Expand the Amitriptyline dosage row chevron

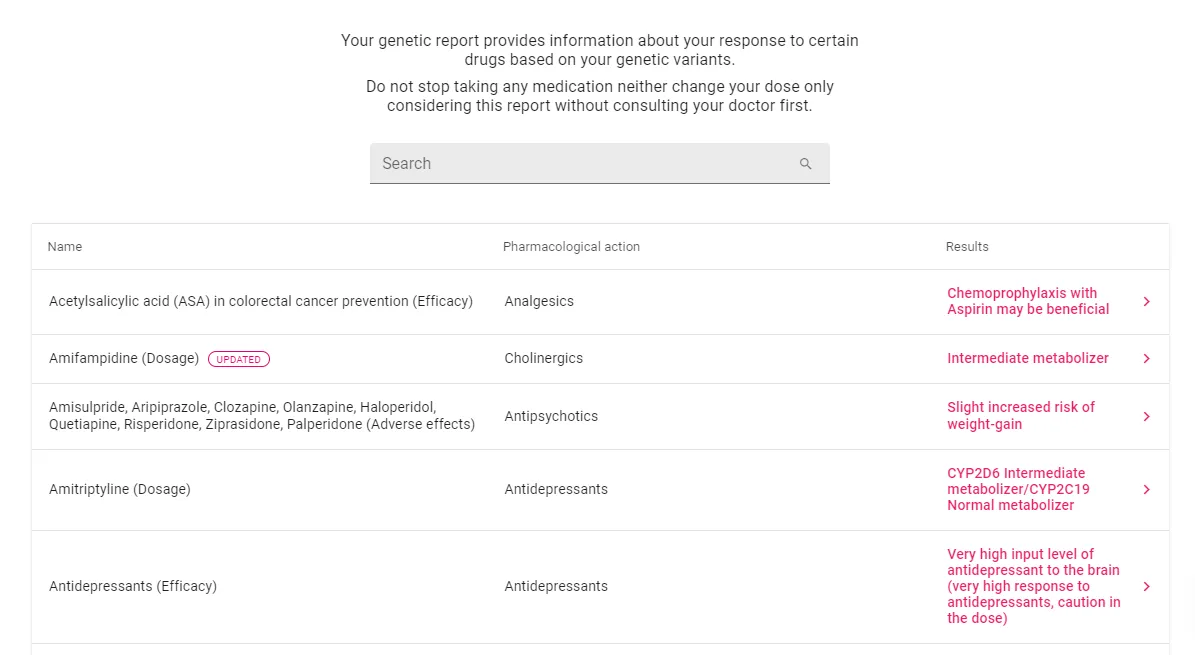1146,489
